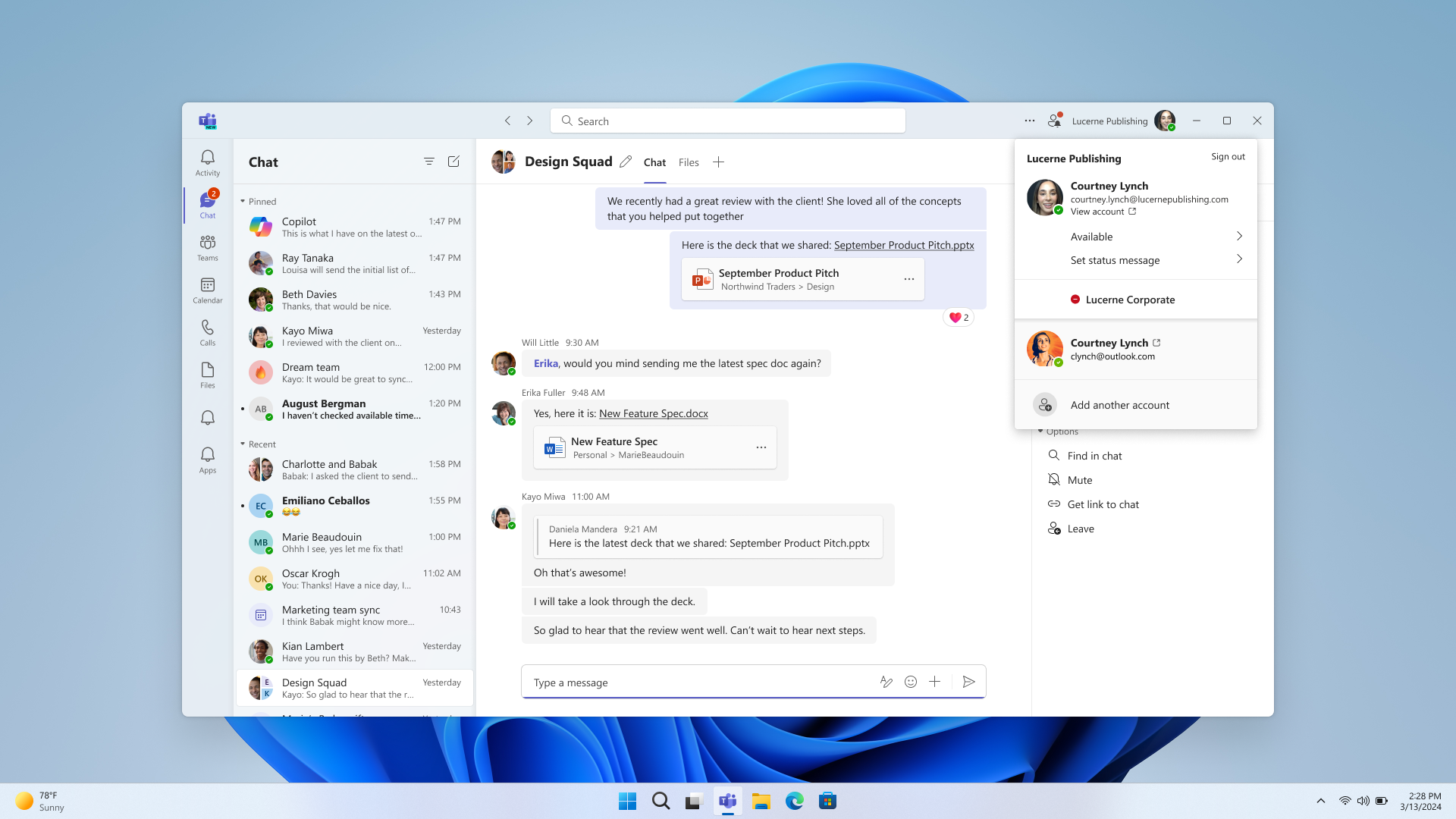The width and height of the screenshot is (1456, 819).
Task: Open the Teams icon in sidebar
Action: pyautogui.click(x=207, y=247)
